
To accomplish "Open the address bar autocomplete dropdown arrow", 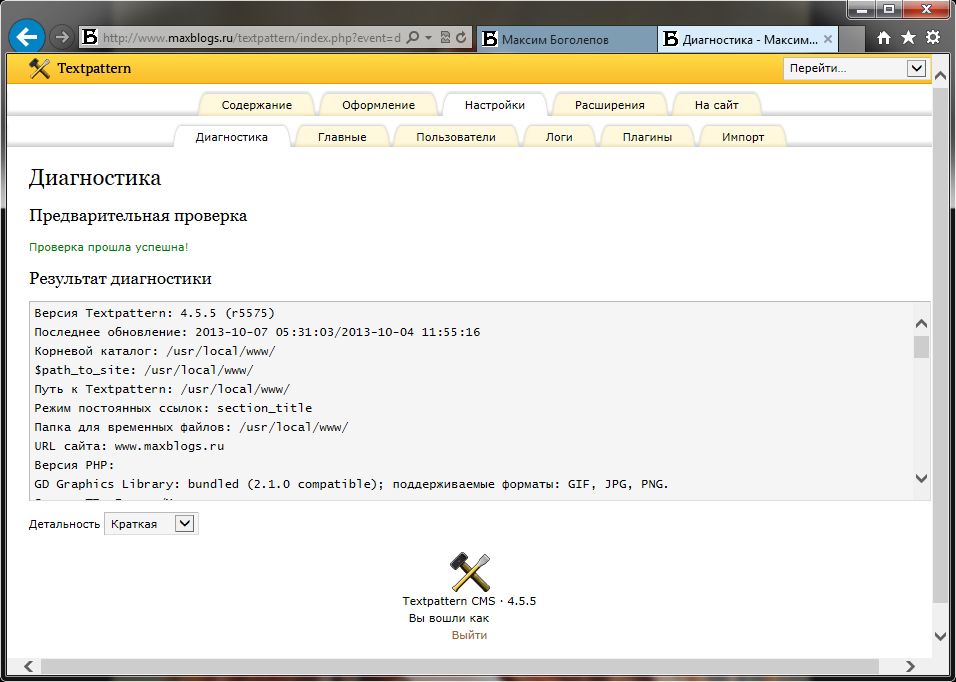I will pos(429,38).
